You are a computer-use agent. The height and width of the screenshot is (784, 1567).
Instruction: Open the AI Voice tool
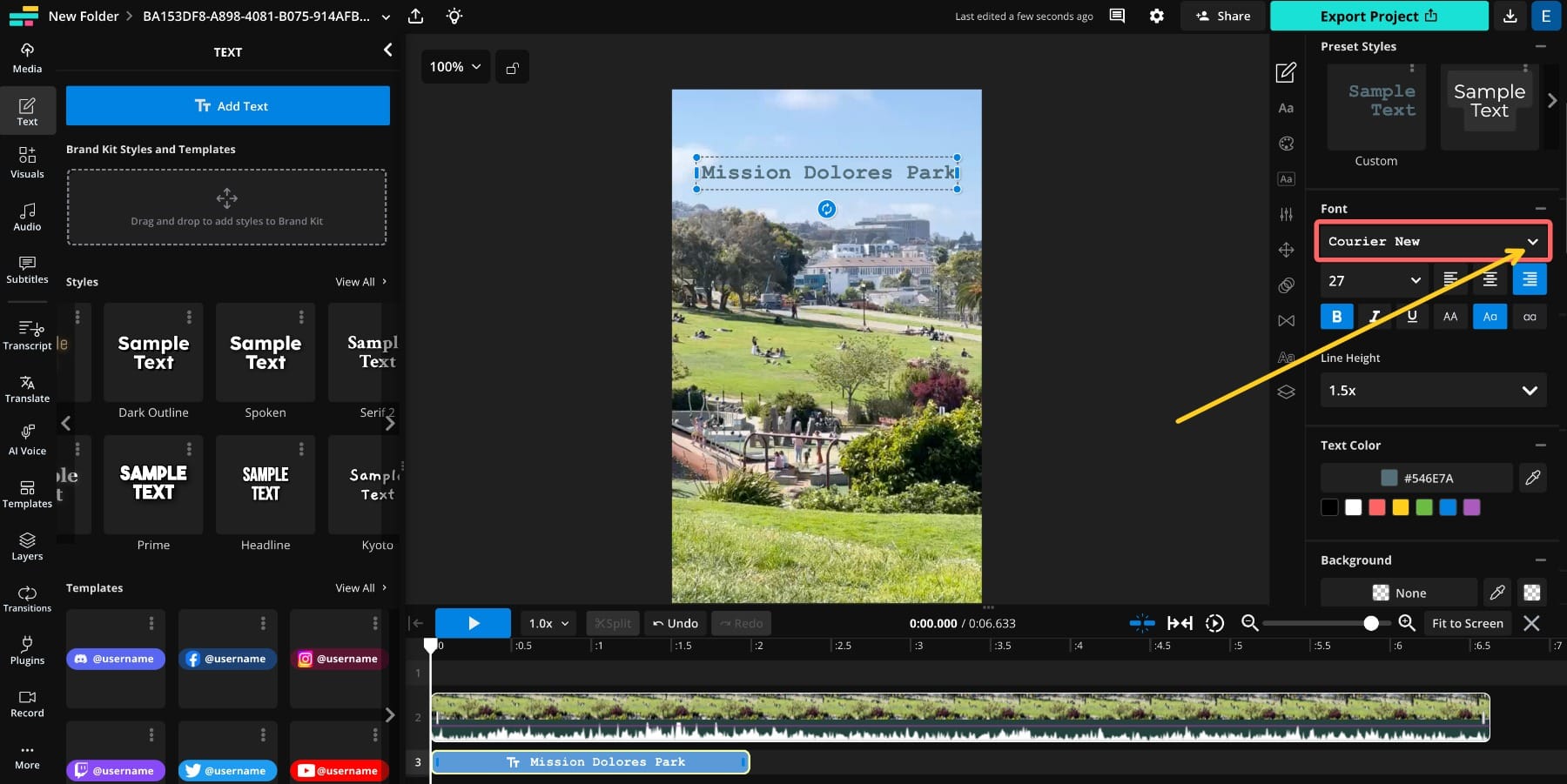27,440
